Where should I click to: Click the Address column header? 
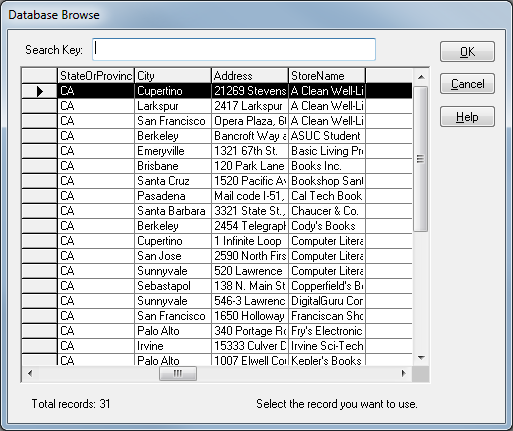[x=250, y=76]
